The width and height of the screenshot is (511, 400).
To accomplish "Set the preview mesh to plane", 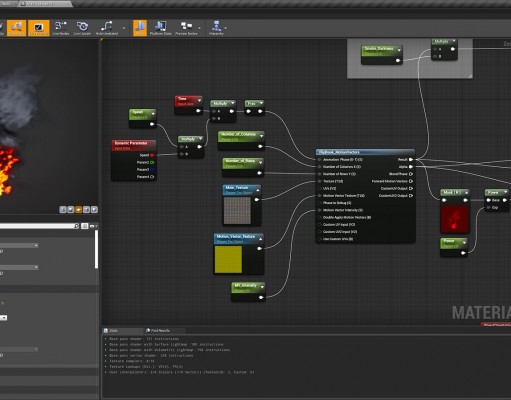I will 79,209.
